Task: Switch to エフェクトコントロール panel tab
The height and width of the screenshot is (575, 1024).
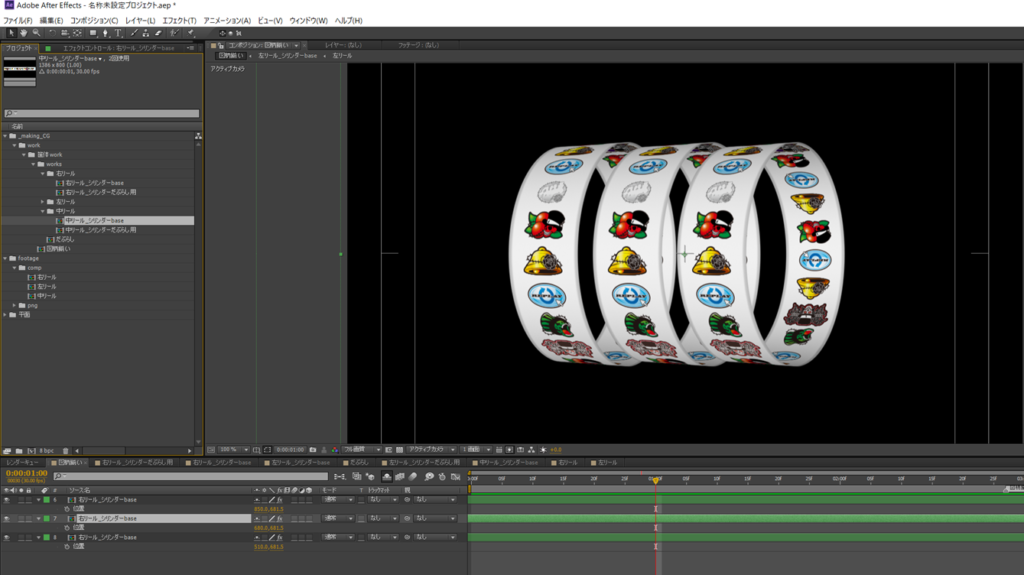Action: (x=118, y=48)
